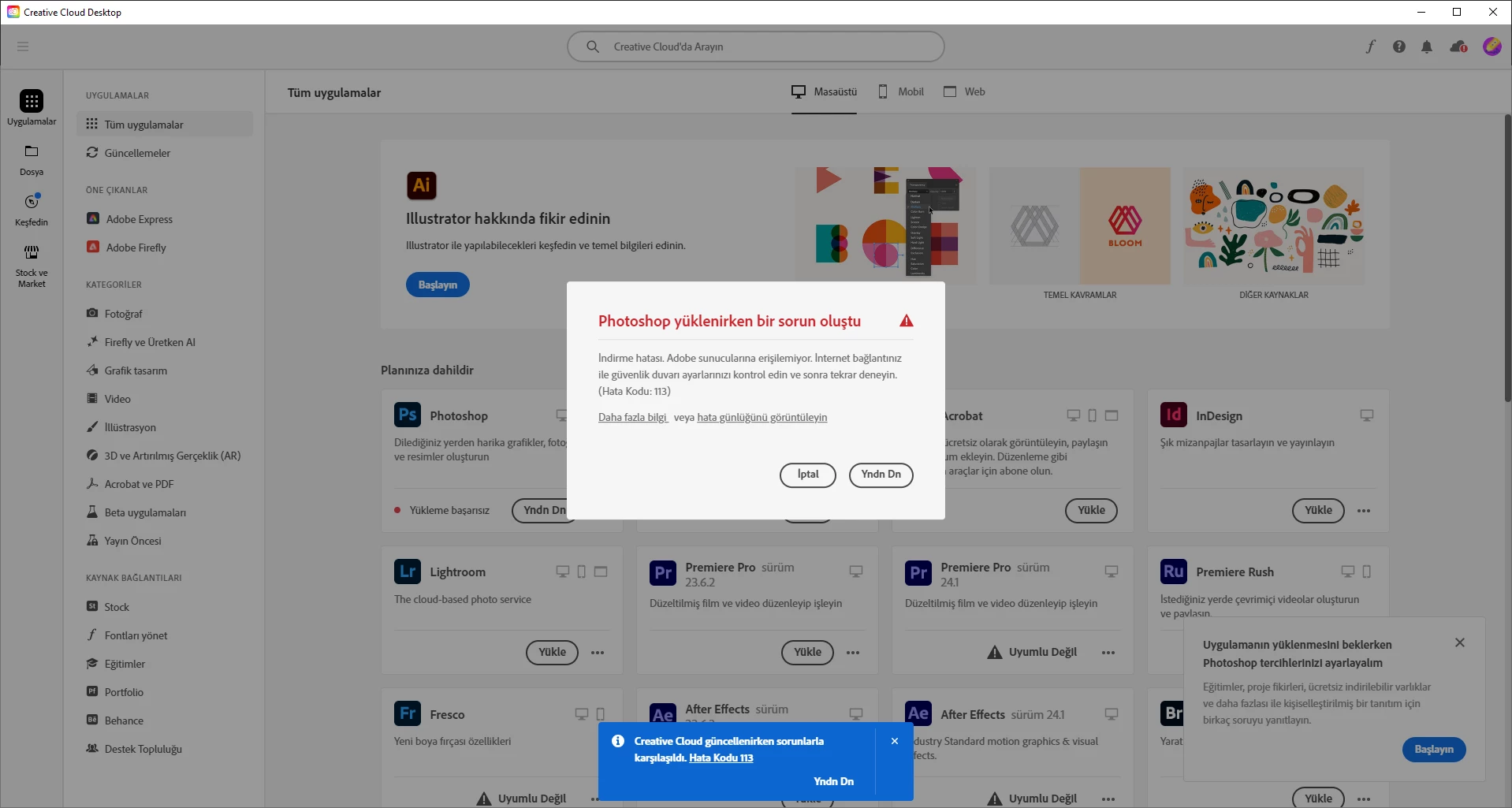This screenshot has height=808, width=1512.
Task: Open the notifications bell icon
Action: pos(1427,47)
